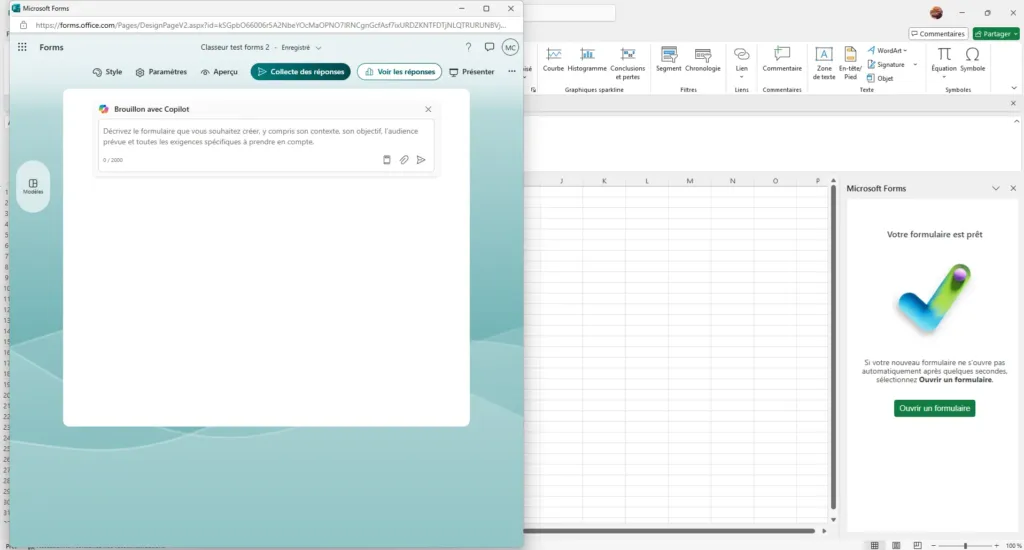Image resolution: width=1024 pixels, height=550 pixels.
Task: Click vertical scroll up arrow in Excel
Action: pyautogui.click(x=833, y=180)
